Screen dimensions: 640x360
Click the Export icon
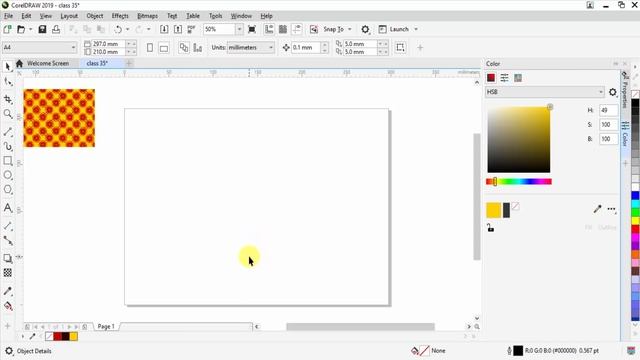[x=178, y=29]
